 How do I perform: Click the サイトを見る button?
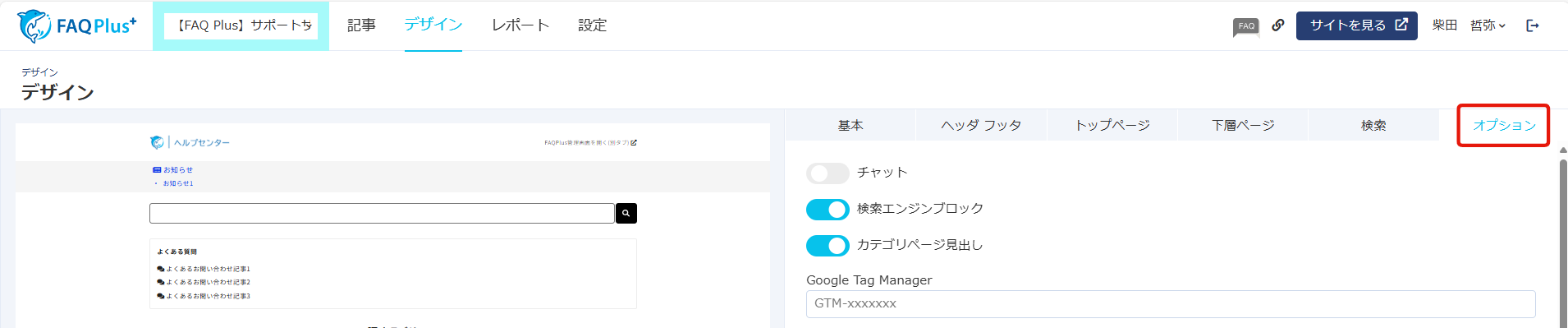pos(1357,25)
